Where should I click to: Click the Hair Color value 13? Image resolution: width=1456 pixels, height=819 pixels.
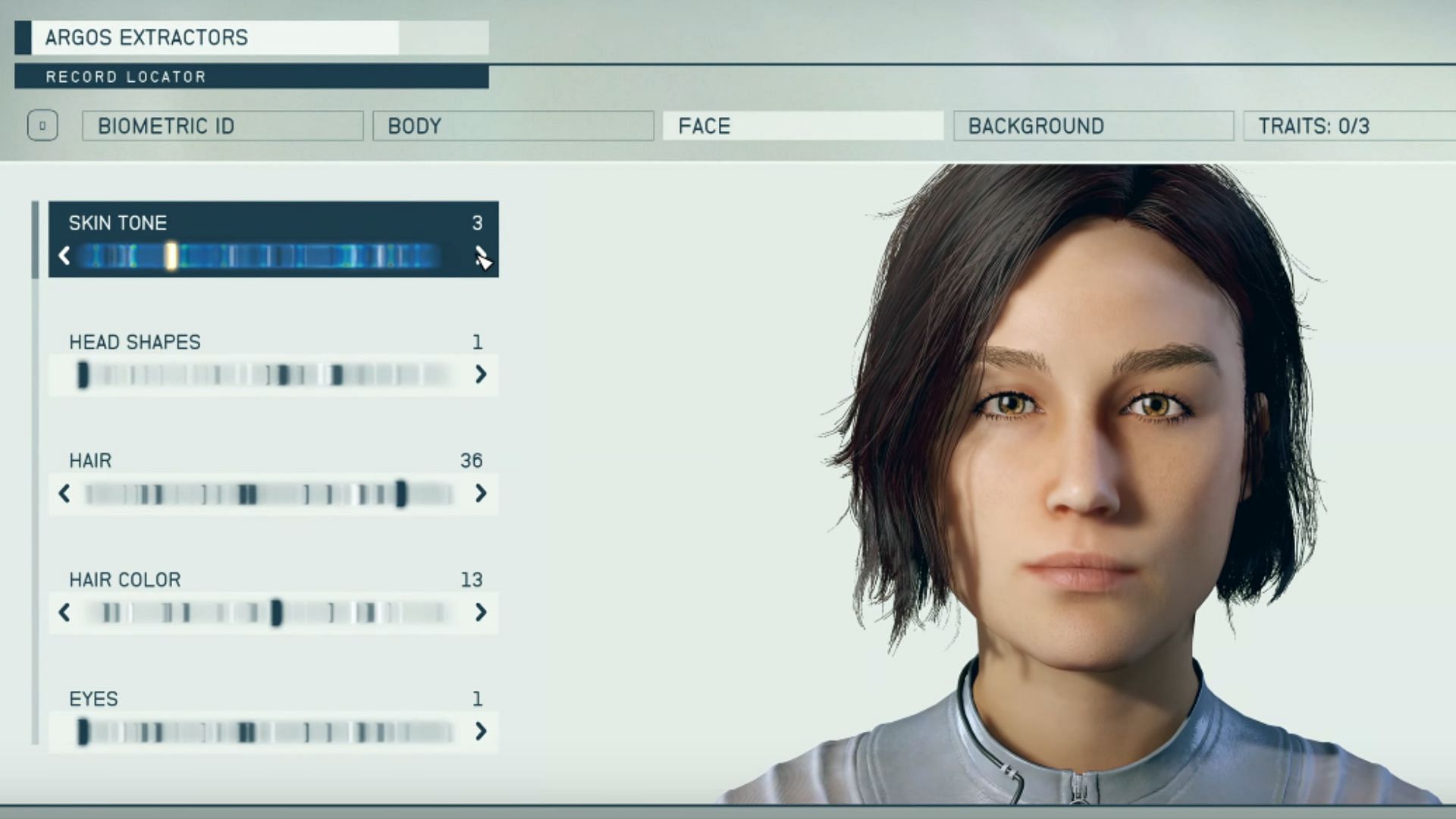click(x=471, y=579)
